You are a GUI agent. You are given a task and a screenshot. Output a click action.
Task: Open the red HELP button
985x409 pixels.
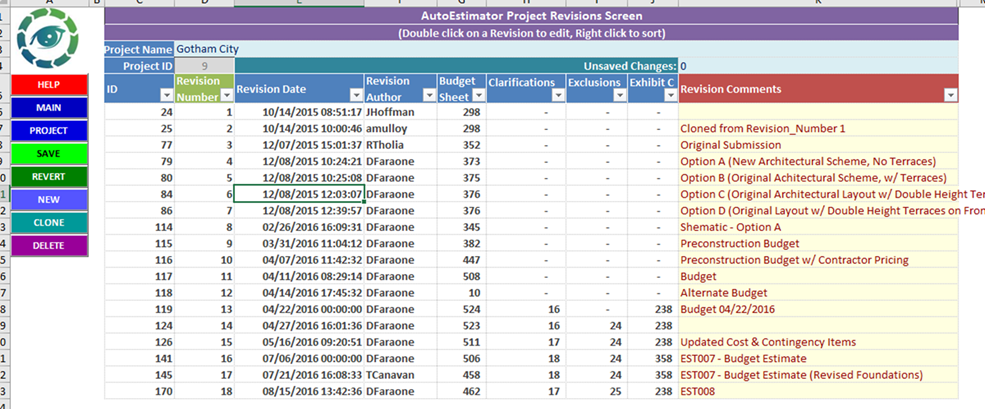point(49,84)
